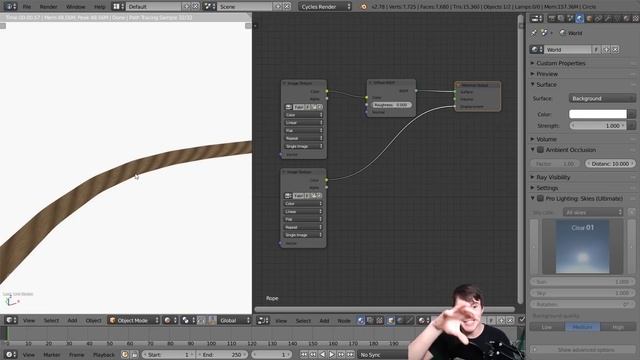Screen dimensions: 640x360
Task: Open the Surface Background shader dropdown
Action: (x=602, y=98)
